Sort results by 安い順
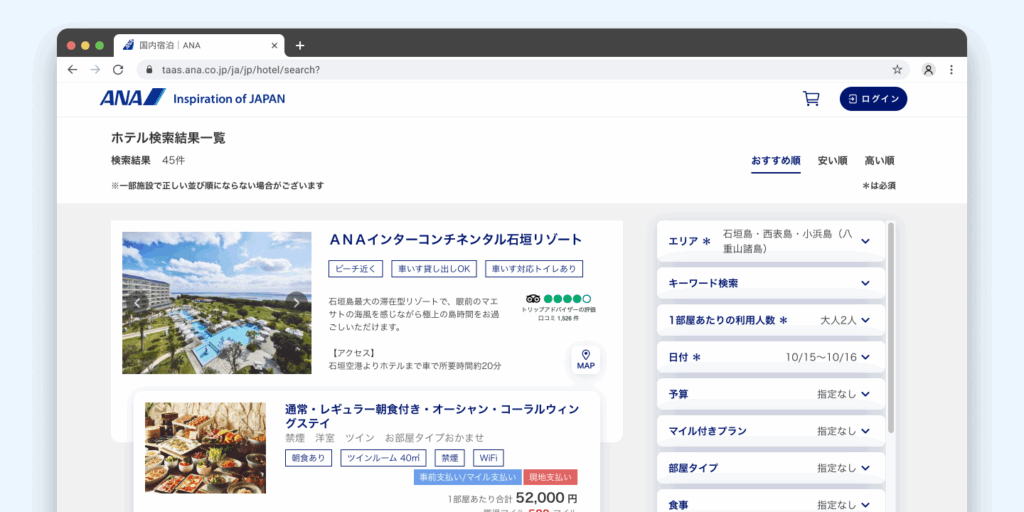Image resolution: width=1024 pixels, height=512 pixels. pyautogui.click(x=833, y=161)
